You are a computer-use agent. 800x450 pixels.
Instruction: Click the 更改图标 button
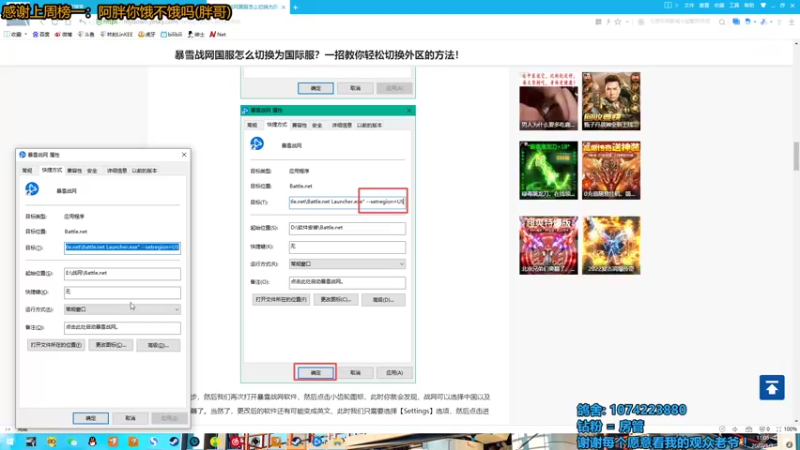coord(111,345)
